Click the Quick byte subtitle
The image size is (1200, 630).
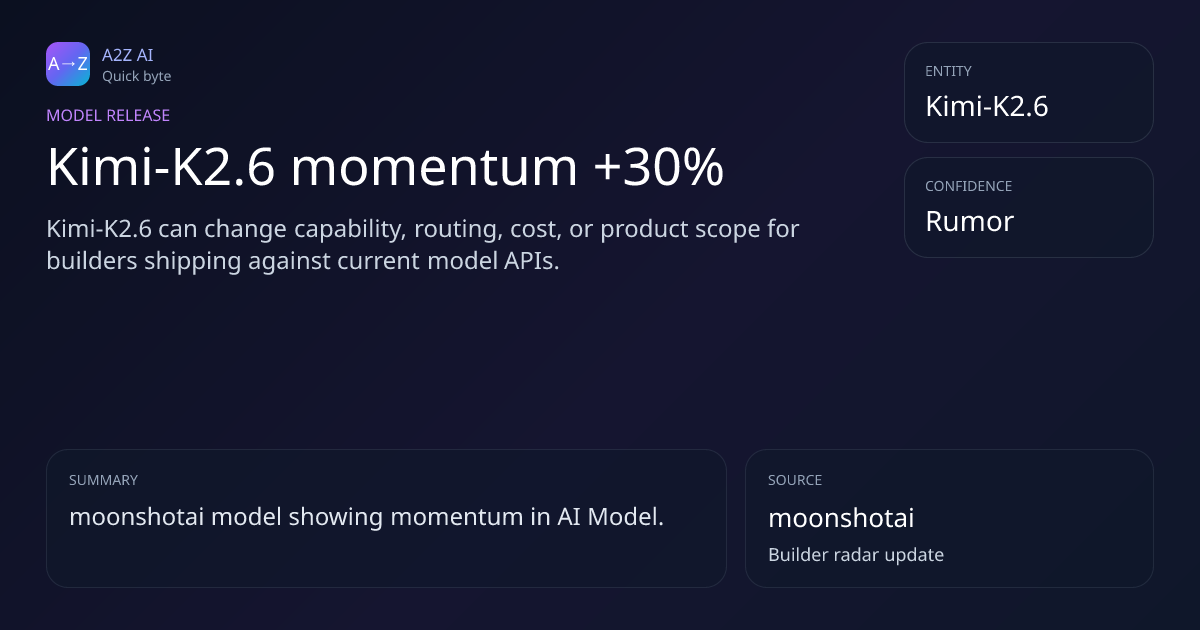(136, 76)
